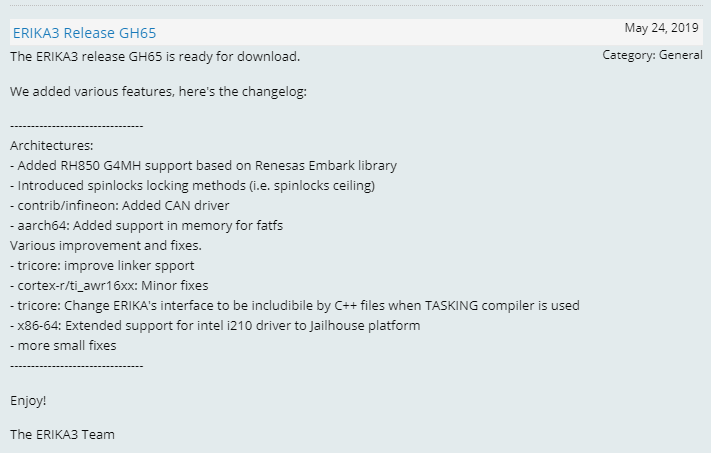This screenshot has width=711, height=453.
Task: Click the contrib/infineon CAN driver line
Action: click(120, 206)
